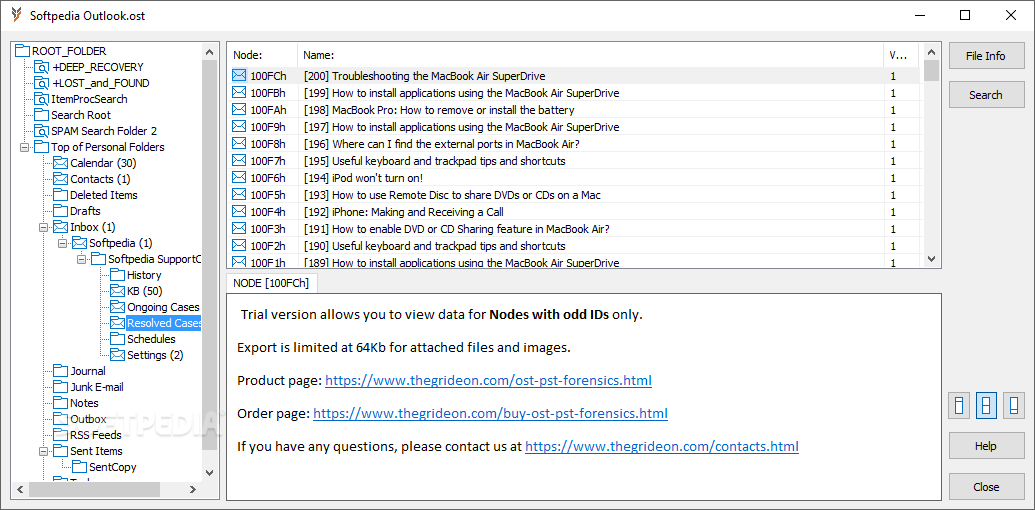Click message list scrollbar down arrow
This screenshot has height=510, width=1035.
point(931,259)
